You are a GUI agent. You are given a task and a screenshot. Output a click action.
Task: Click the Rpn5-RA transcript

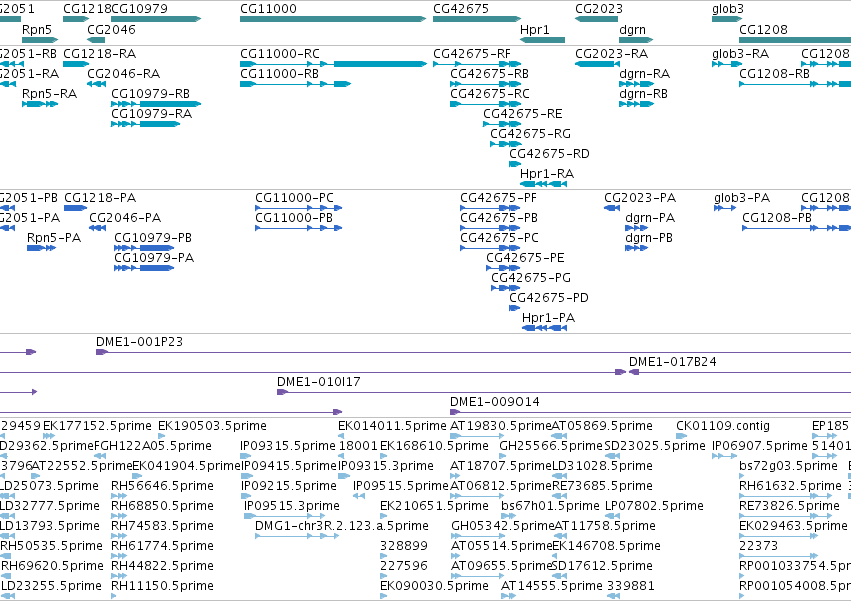[x=40, y=104]
